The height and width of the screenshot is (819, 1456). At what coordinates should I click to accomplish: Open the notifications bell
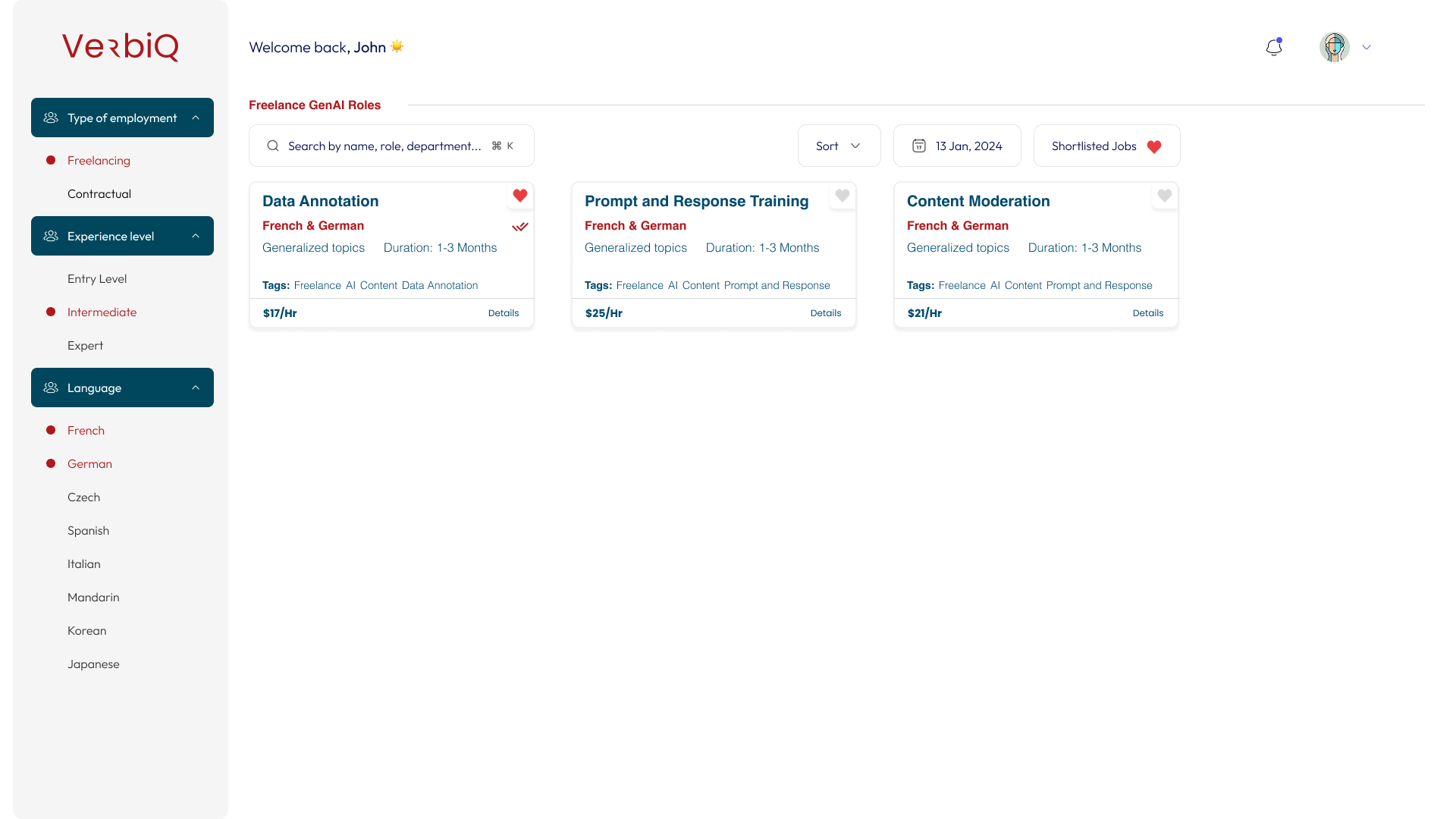click(1274, 47)
